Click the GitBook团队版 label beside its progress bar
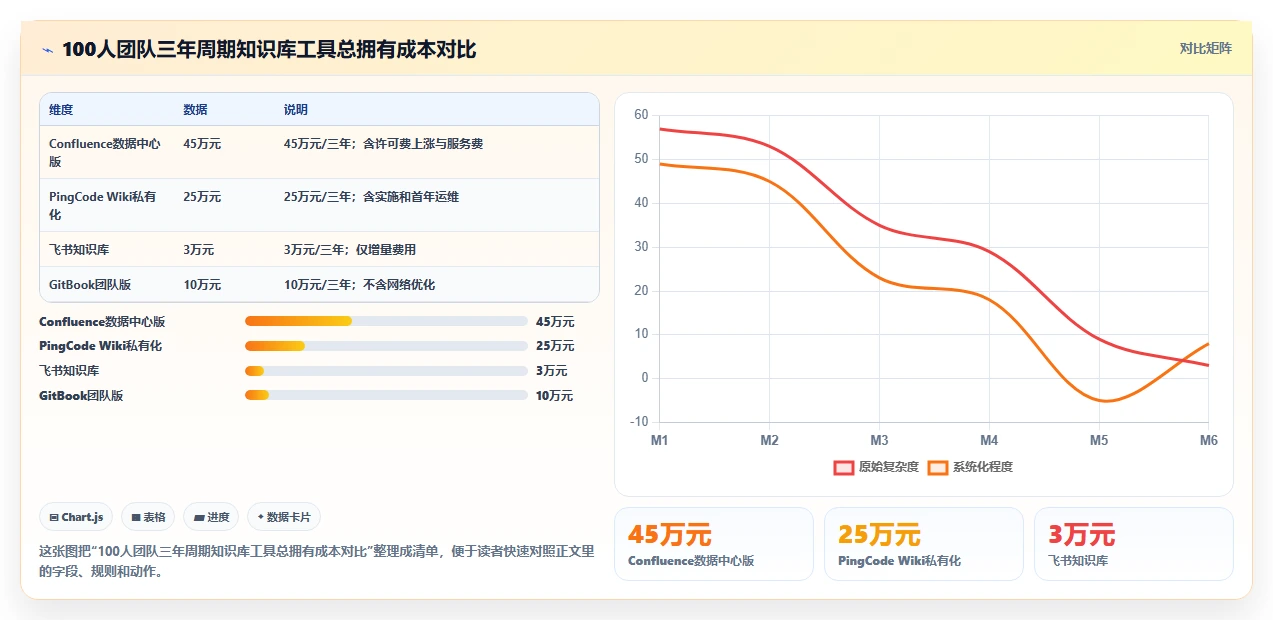The height and width of the screenshot is (620, 1273). (81, 396)
